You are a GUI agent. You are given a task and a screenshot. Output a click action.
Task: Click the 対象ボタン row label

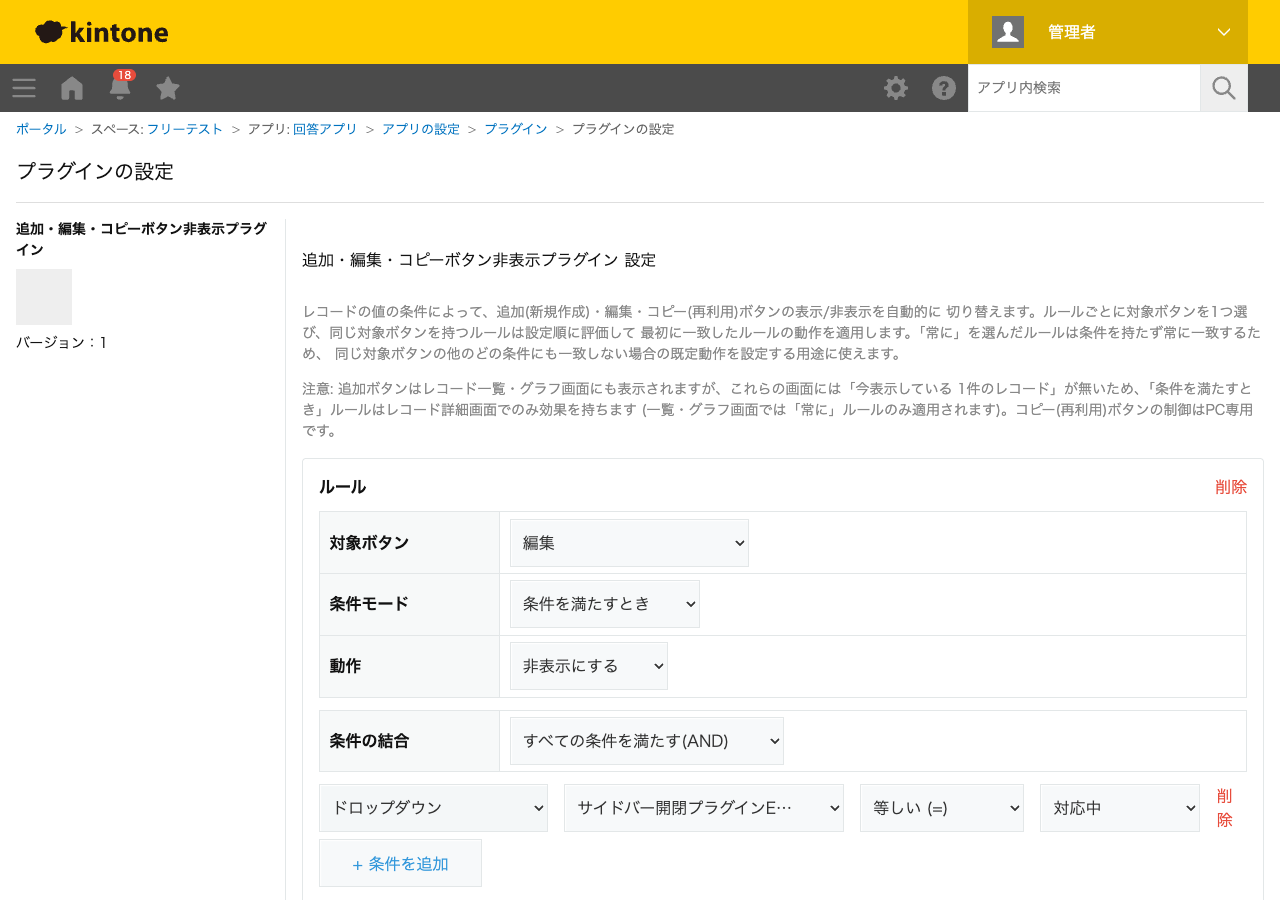pyautogui.click(x=369, y=543)
